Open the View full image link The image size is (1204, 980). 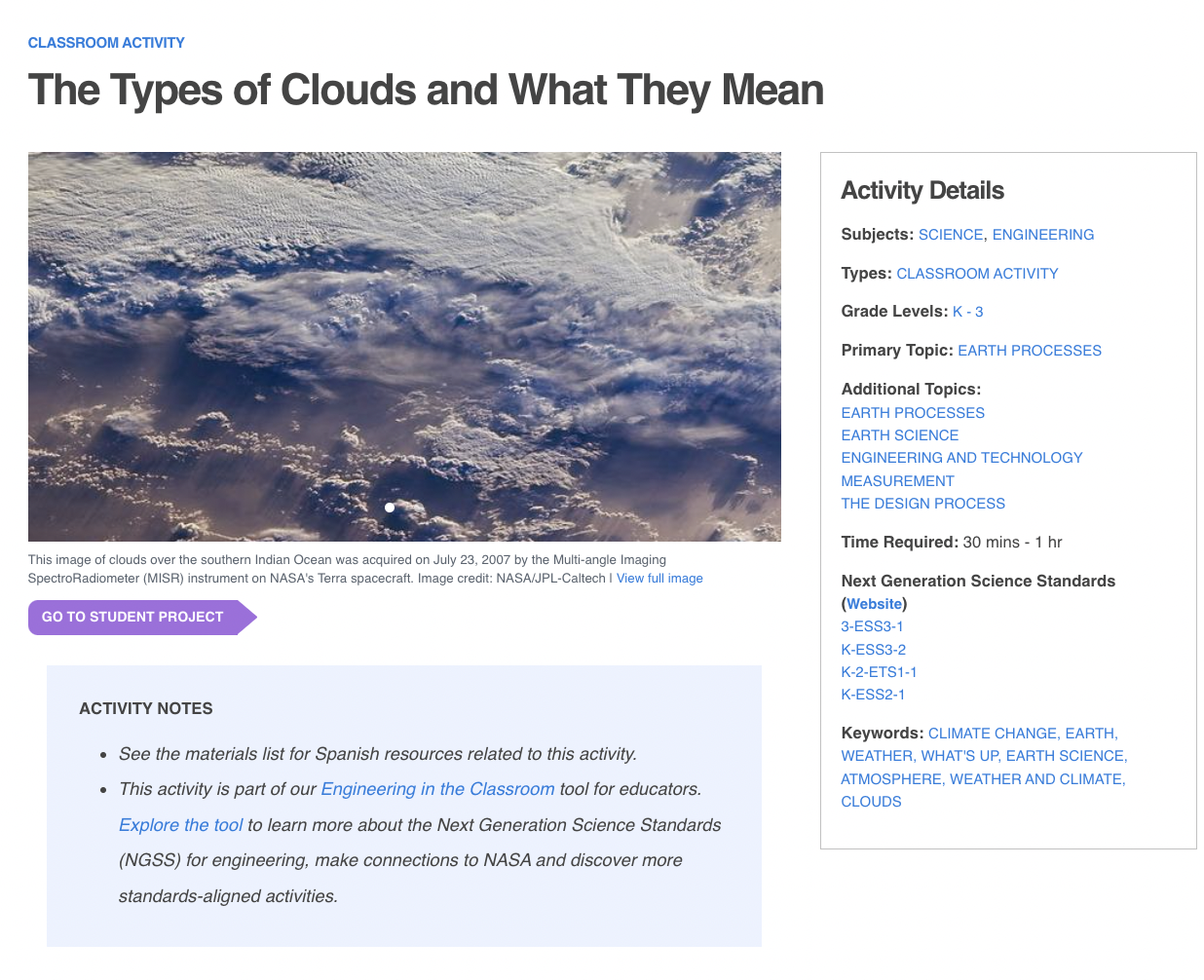(x=659, y=578)
